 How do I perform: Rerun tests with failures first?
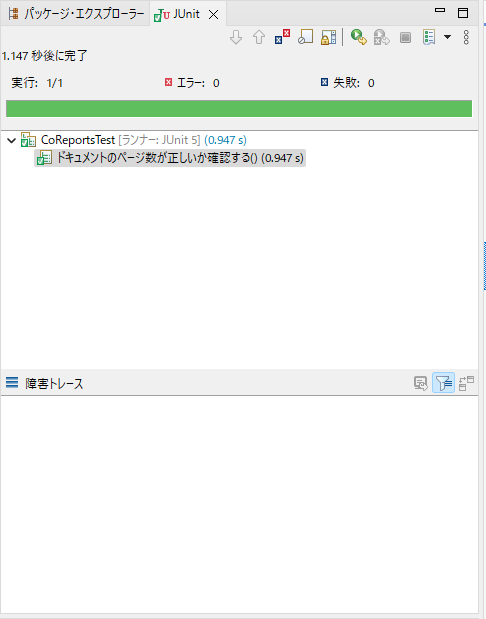382,37
